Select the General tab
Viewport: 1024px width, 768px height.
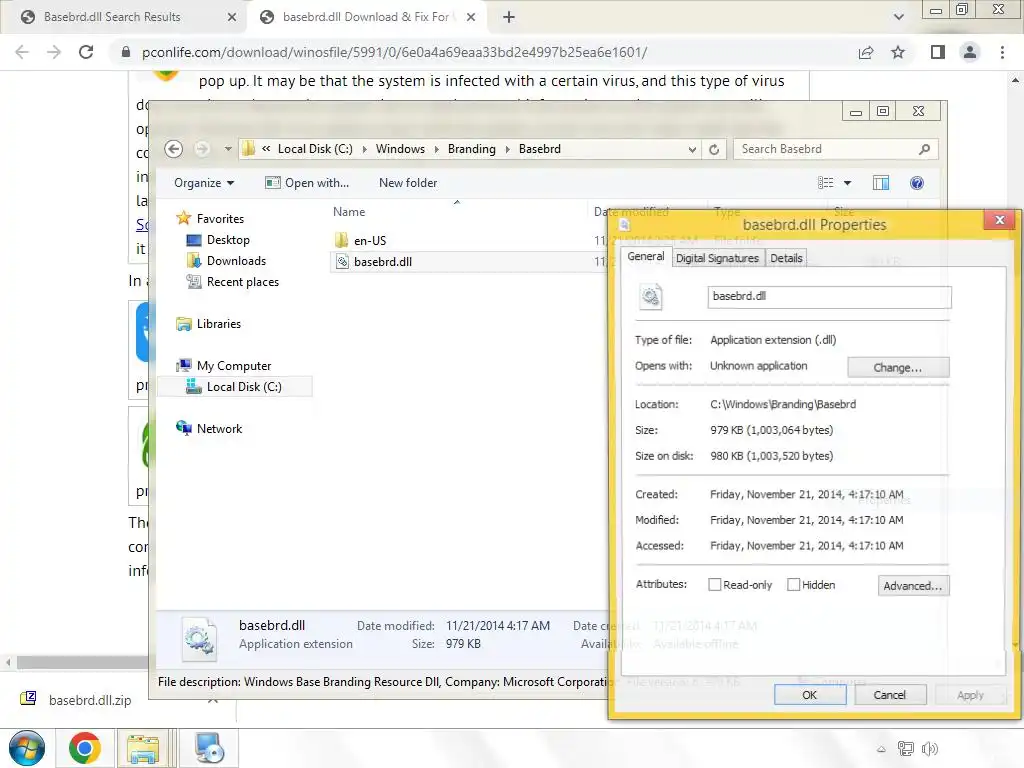coord(645,257)
